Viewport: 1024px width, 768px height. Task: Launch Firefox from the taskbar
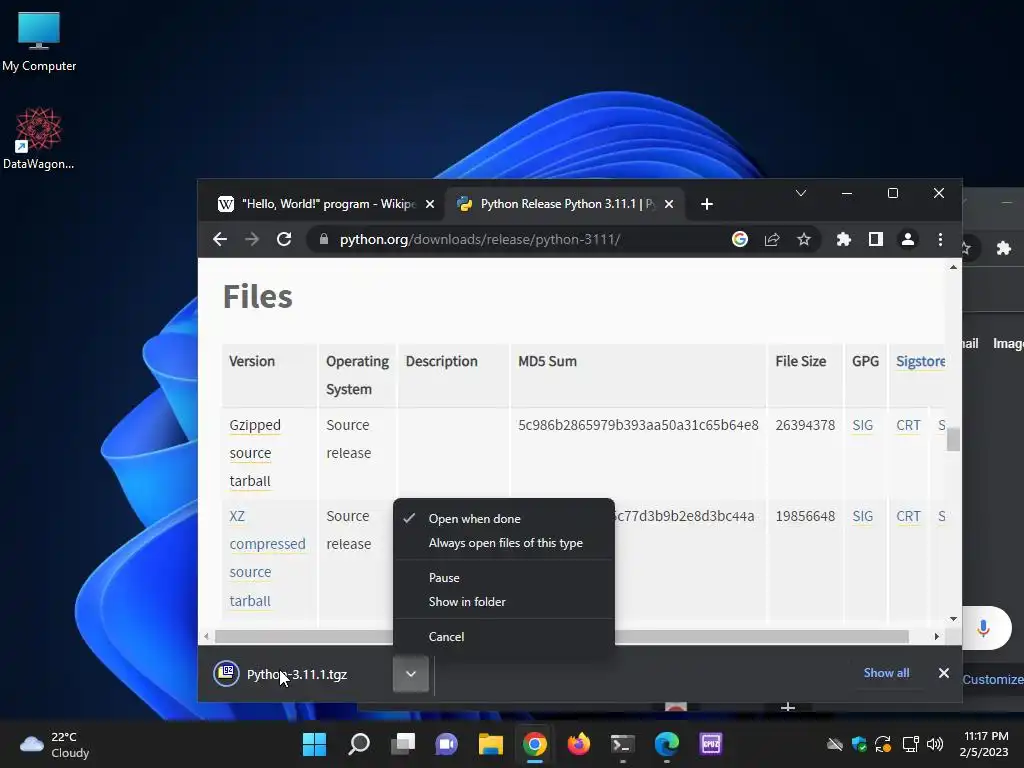[579, 744]
